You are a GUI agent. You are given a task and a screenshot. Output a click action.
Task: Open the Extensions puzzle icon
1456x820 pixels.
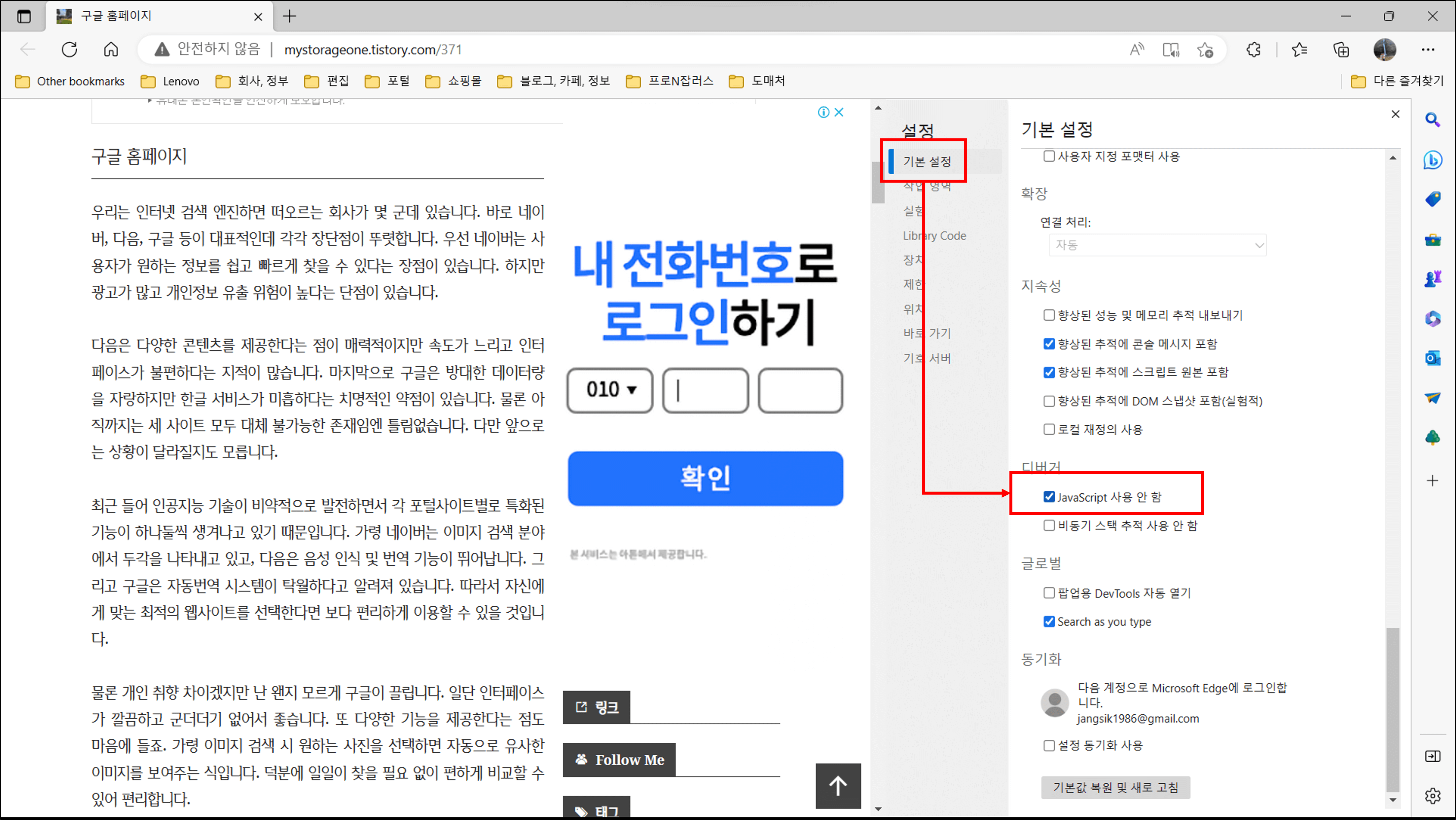pyautogui.click(x=1253, y=50)
